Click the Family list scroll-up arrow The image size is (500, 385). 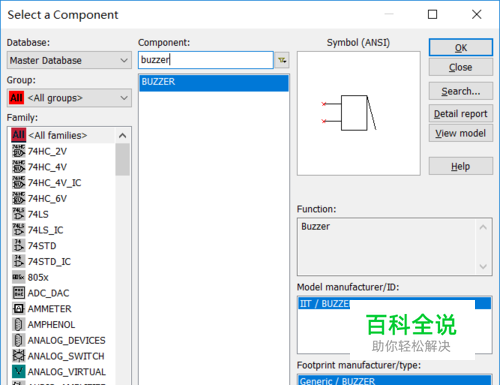(x=122, y=136)
